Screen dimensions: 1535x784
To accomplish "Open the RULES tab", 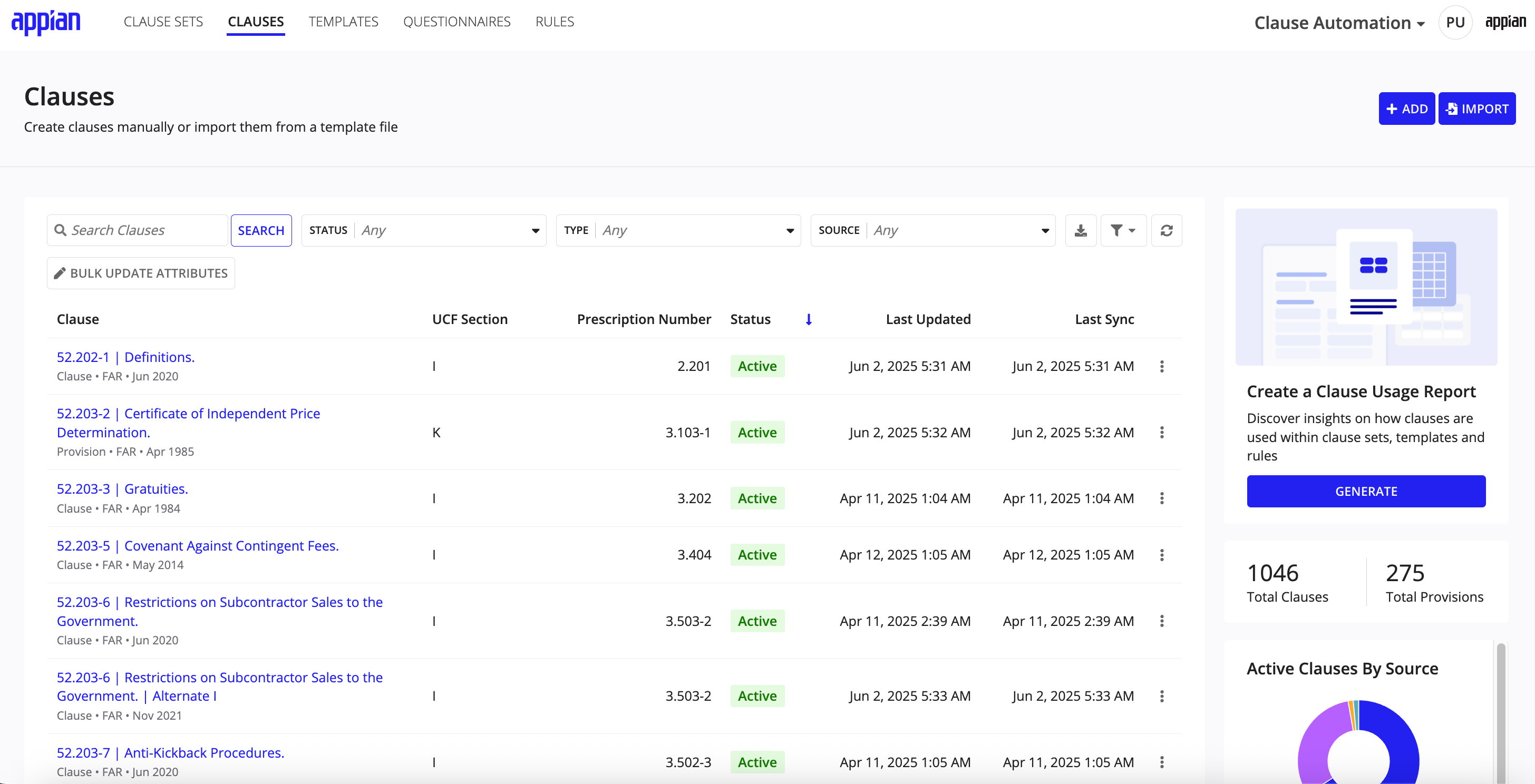I will (554, 22).
